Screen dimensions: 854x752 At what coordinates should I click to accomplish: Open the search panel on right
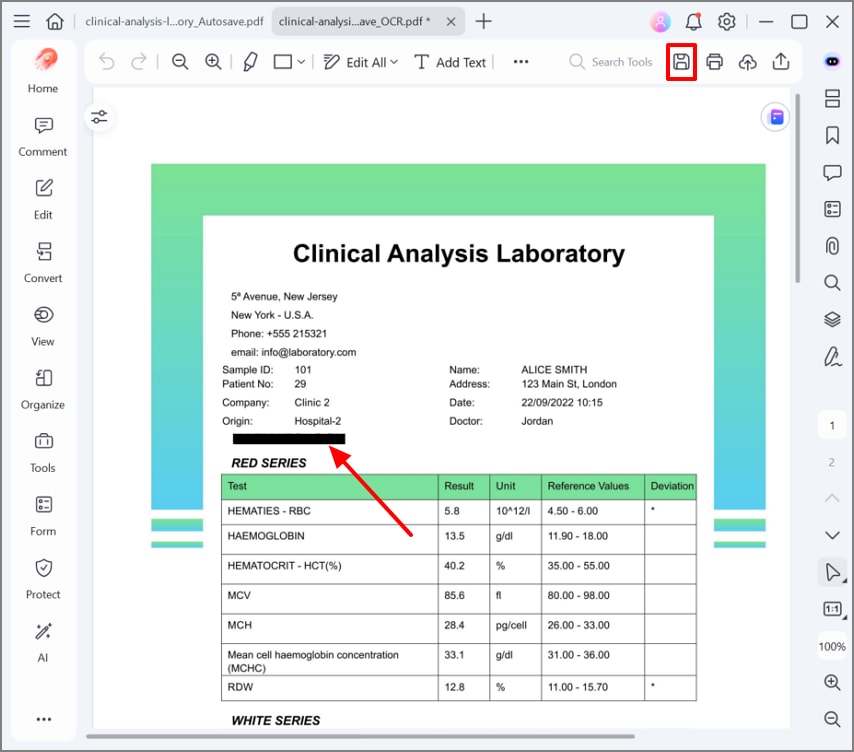(x=832, y=282)
